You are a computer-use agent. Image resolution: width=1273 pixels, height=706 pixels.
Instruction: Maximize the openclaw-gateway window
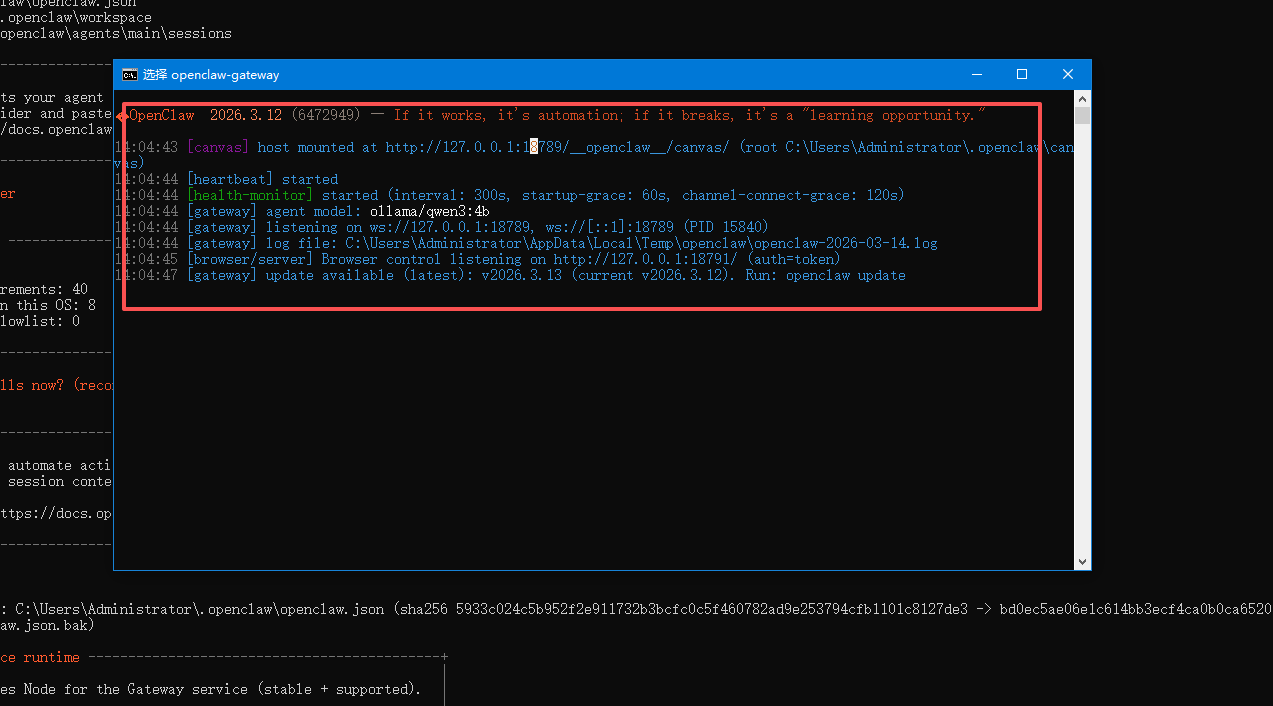point(1022,75)
